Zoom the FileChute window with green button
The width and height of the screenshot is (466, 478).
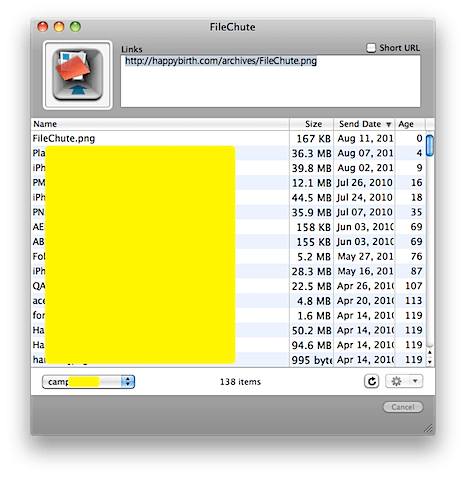[75, 27]
